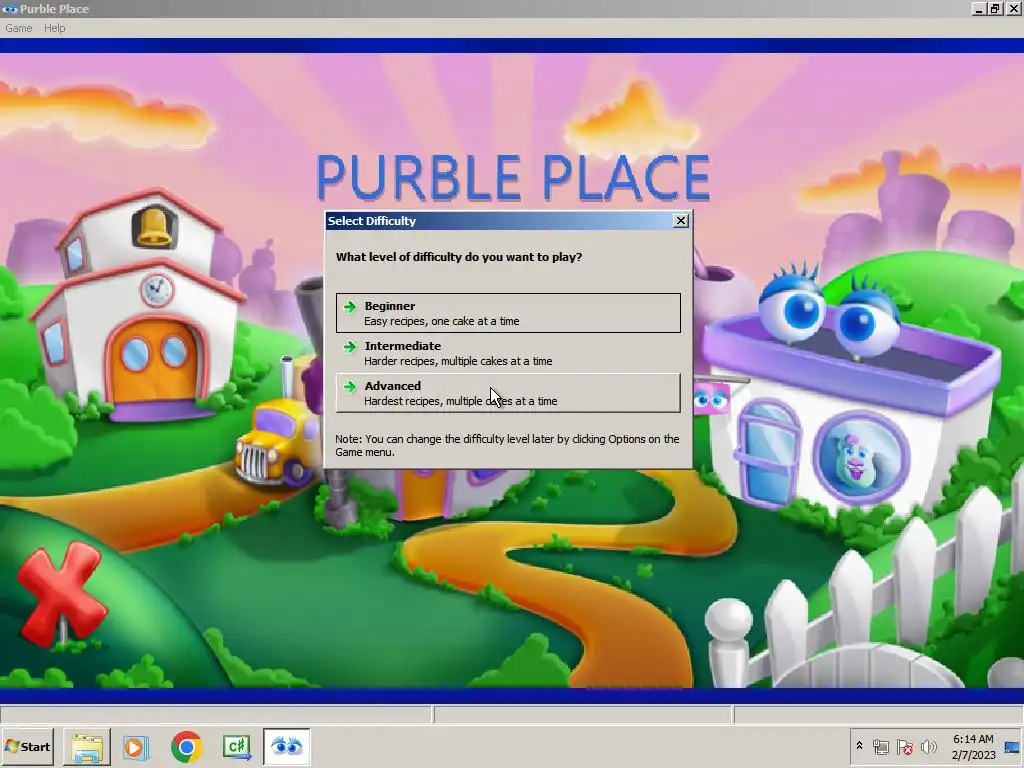Click the pink eyes flag sign

click(711, 398)
